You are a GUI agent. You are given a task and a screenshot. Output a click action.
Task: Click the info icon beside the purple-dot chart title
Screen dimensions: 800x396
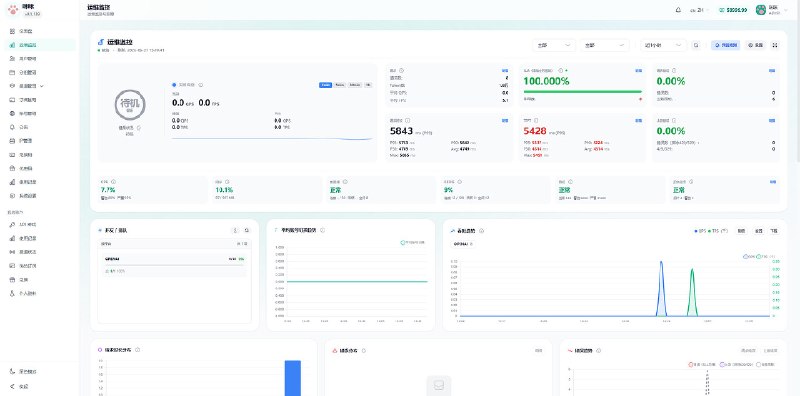coord(138,350)
